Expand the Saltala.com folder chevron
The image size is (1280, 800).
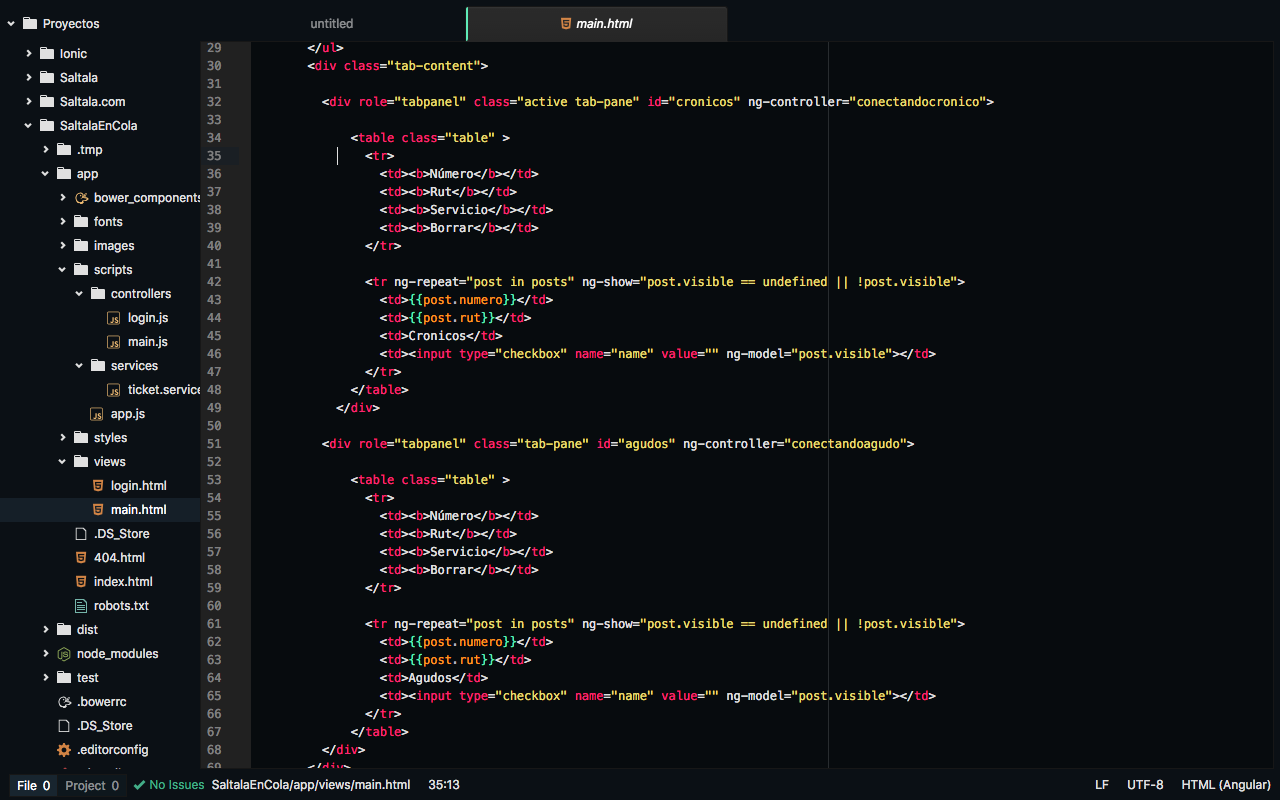click(x=29, y=101)
